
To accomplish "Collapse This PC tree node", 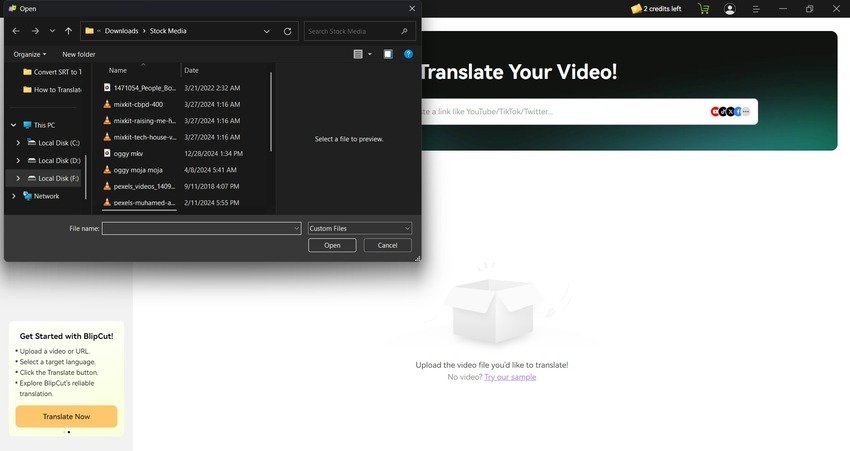I will 14,125.
